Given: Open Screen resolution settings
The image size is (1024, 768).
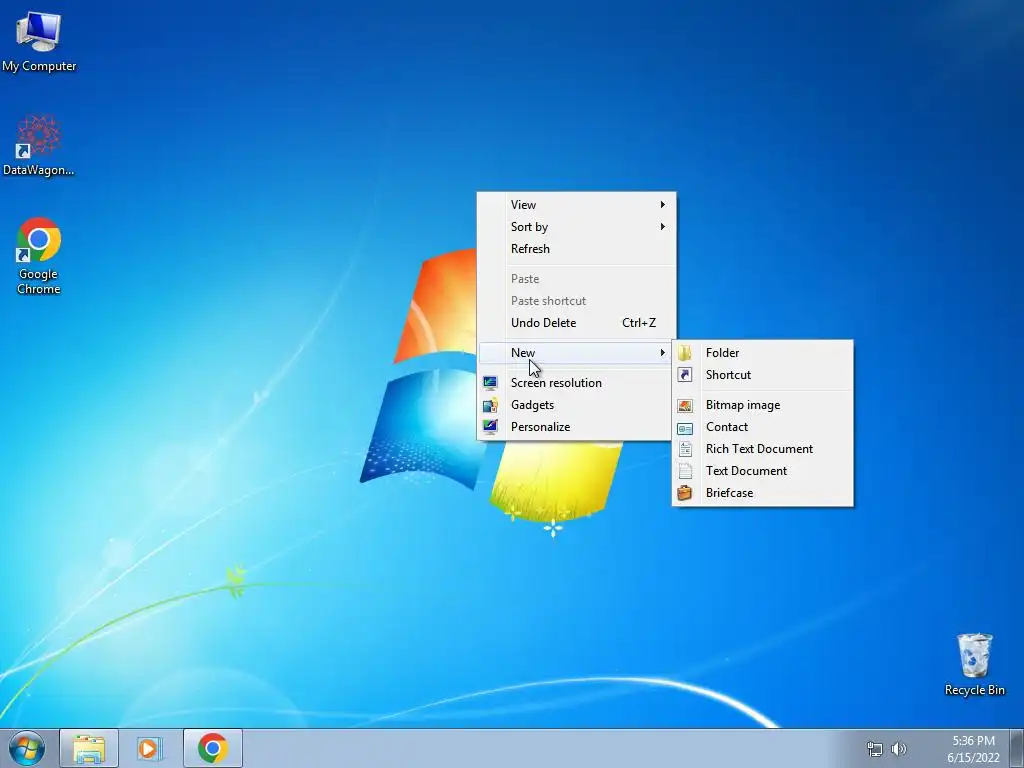Looking at the screenshot, I should (576, 383).
